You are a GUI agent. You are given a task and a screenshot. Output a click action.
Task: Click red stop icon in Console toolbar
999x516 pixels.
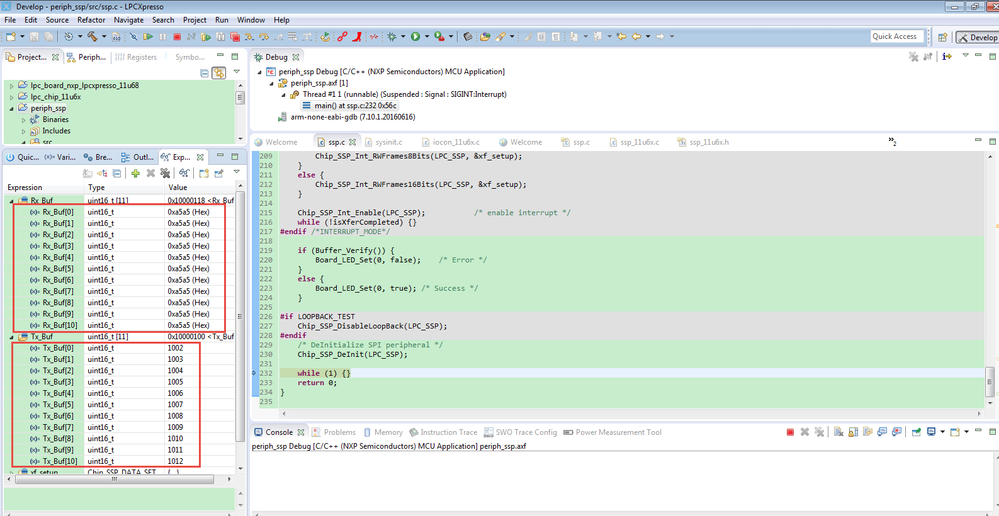pos(790,432)
